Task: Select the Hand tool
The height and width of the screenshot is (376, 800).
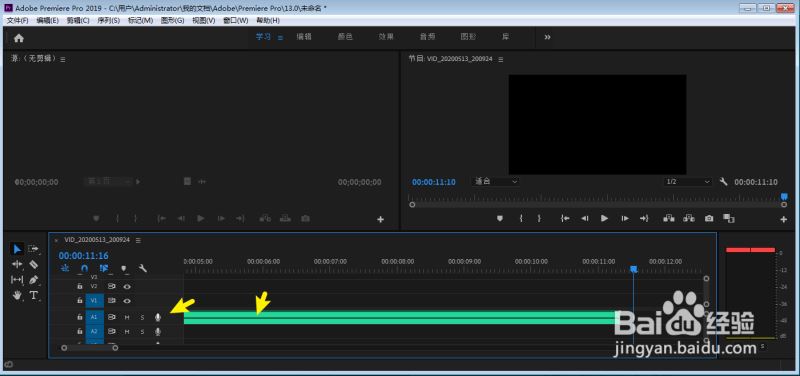Action: (17, 295)
